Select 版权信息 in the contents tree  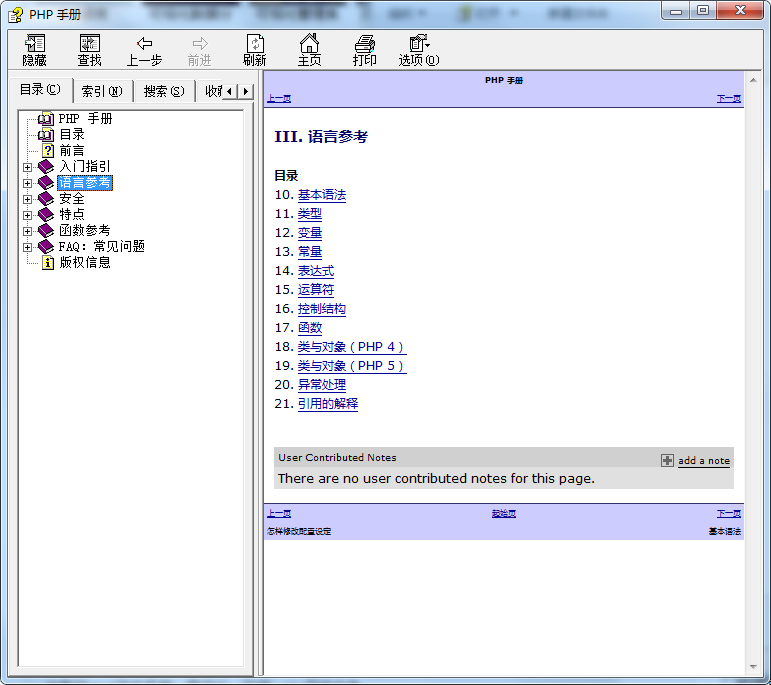tap(85, 263)
